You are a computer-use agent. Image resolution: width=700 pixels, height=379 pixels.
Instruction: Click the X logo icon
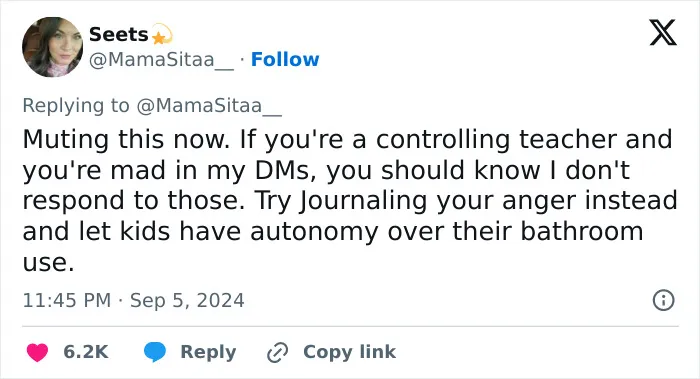tap(663, 32)
